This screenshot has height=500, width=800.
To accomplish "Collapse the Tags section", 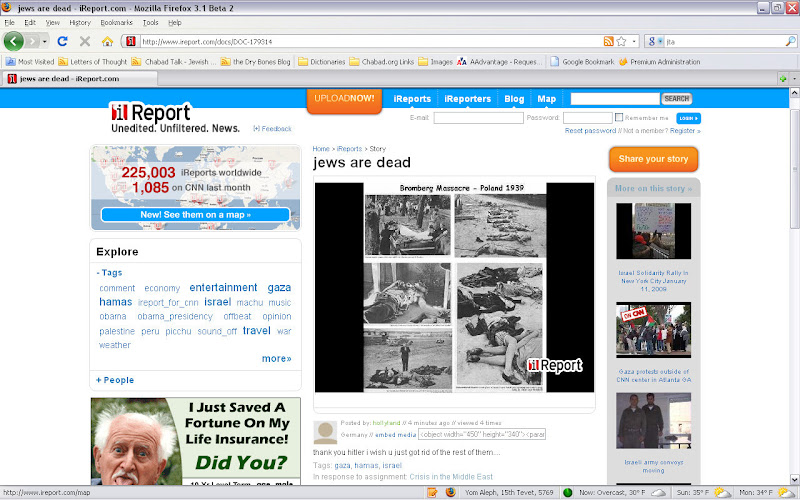I will (x=109, y=272).
